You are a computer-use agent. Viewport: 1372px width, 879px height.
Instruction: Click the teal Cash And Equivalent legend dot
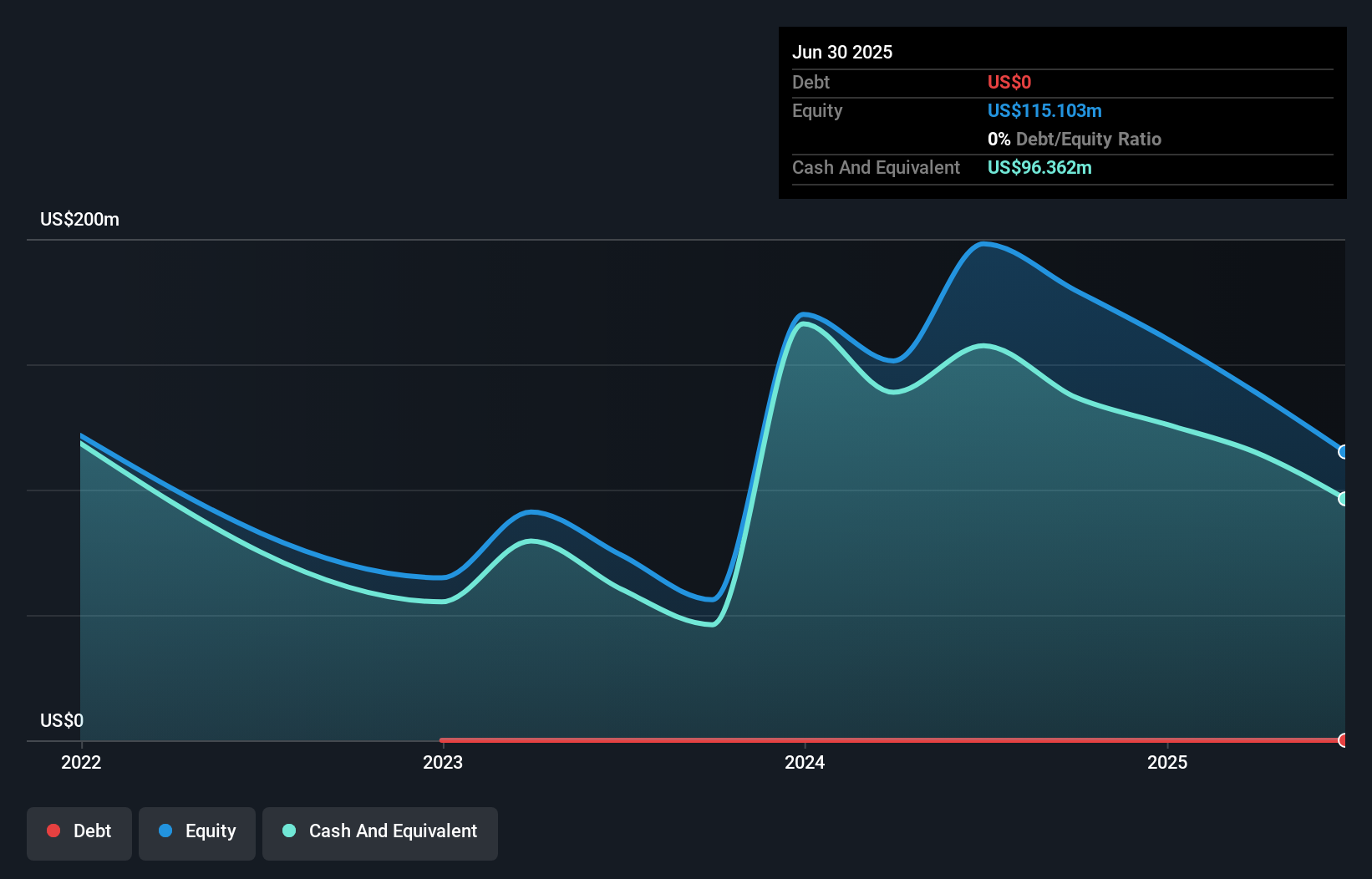click(288, 831)
